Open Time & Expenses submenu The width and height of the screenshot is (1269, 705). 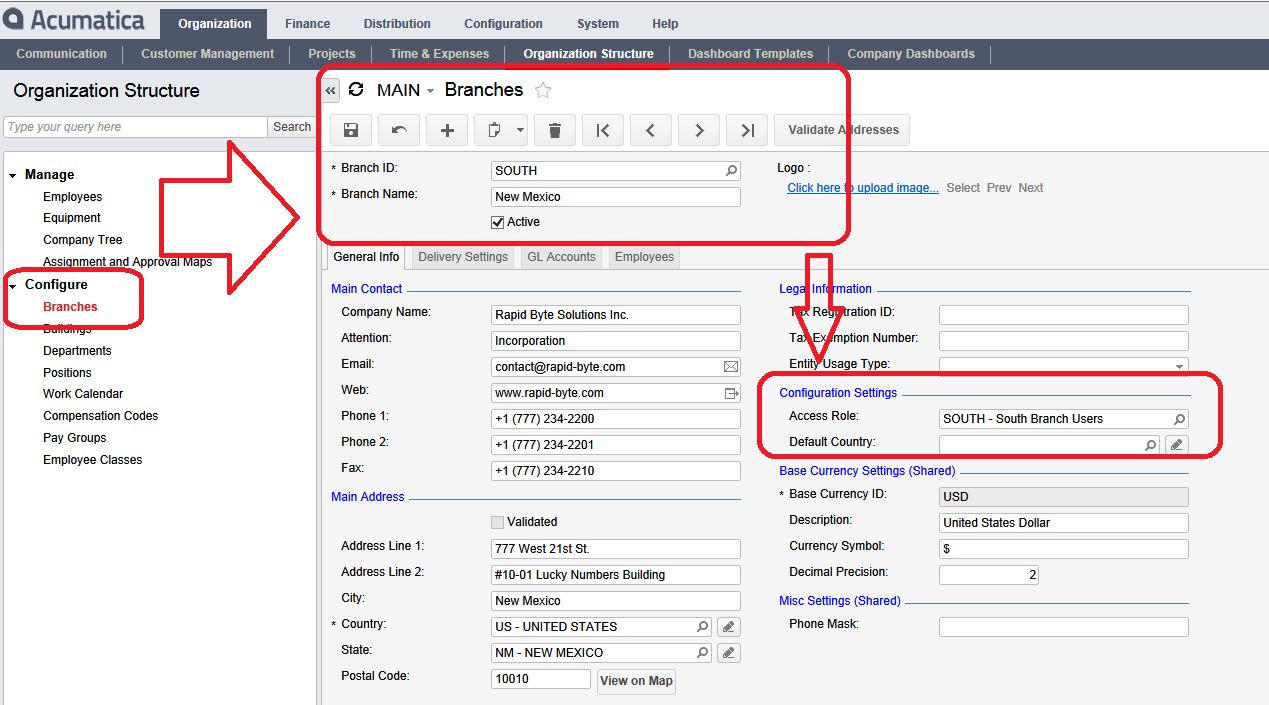[x=440, y=54]
